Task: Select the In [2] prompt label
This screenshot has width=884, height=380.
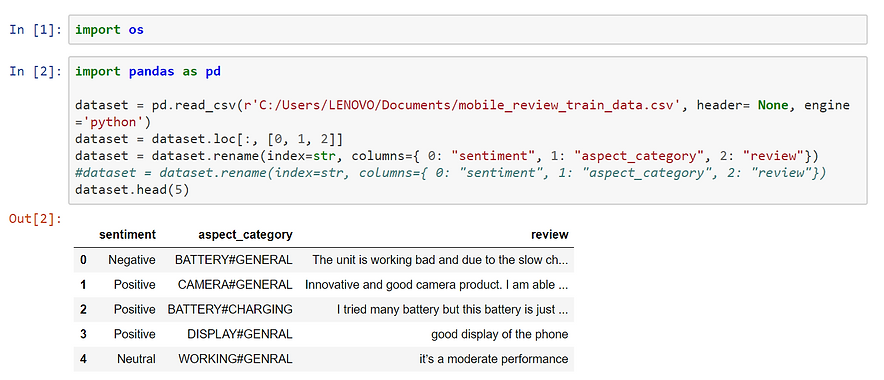Action: 36,72
